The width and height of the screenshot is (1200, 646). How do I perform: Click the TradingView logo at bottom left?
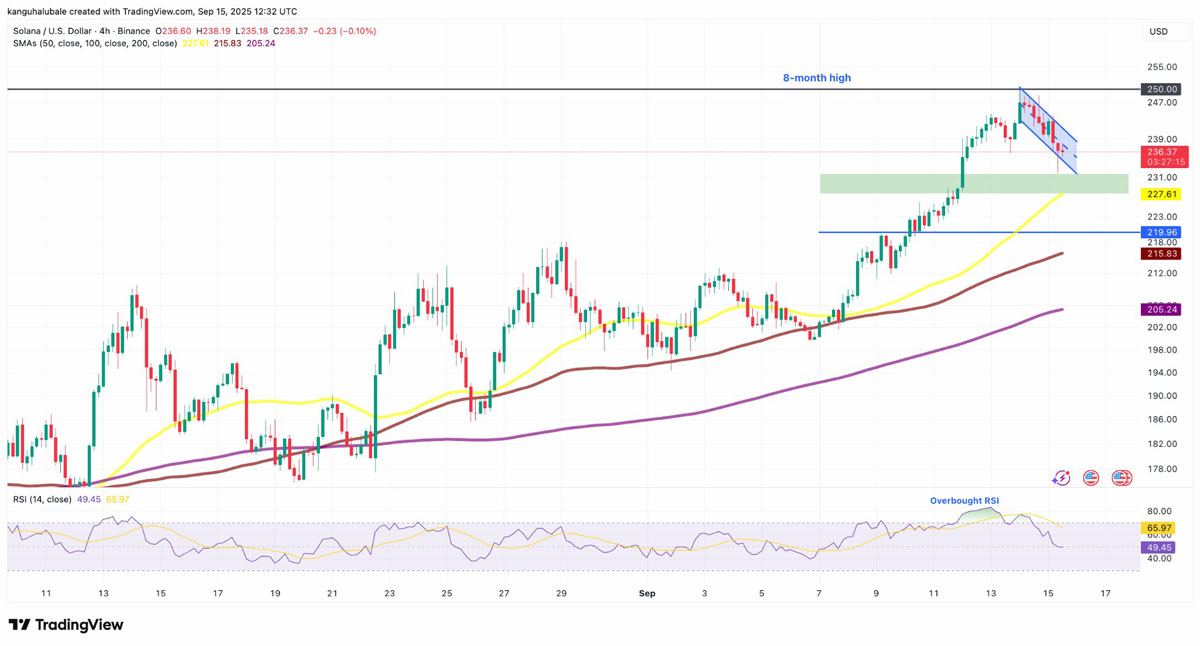point(66,625)
